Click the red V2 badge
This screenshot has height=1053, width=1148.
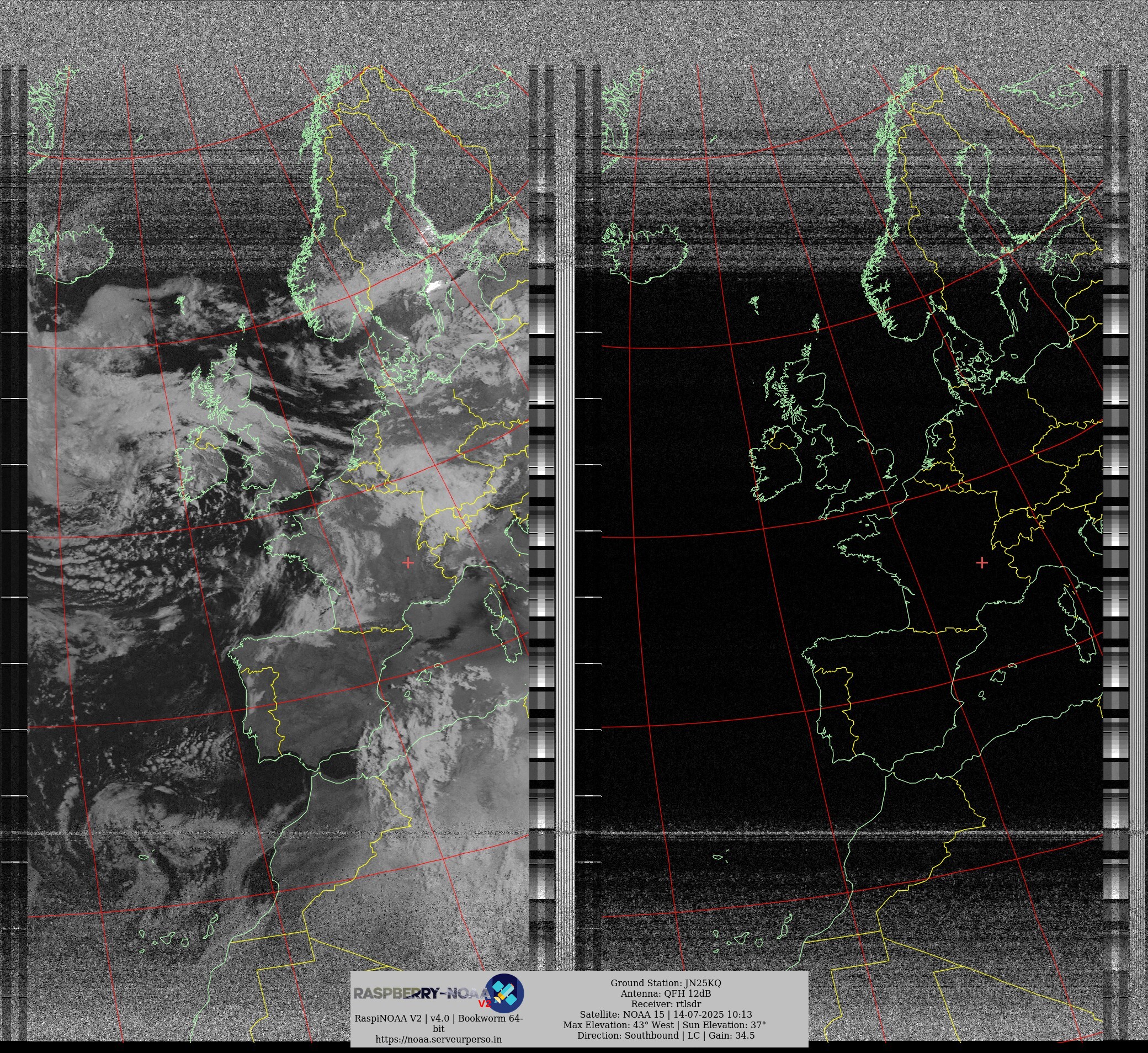point(484,1003)
